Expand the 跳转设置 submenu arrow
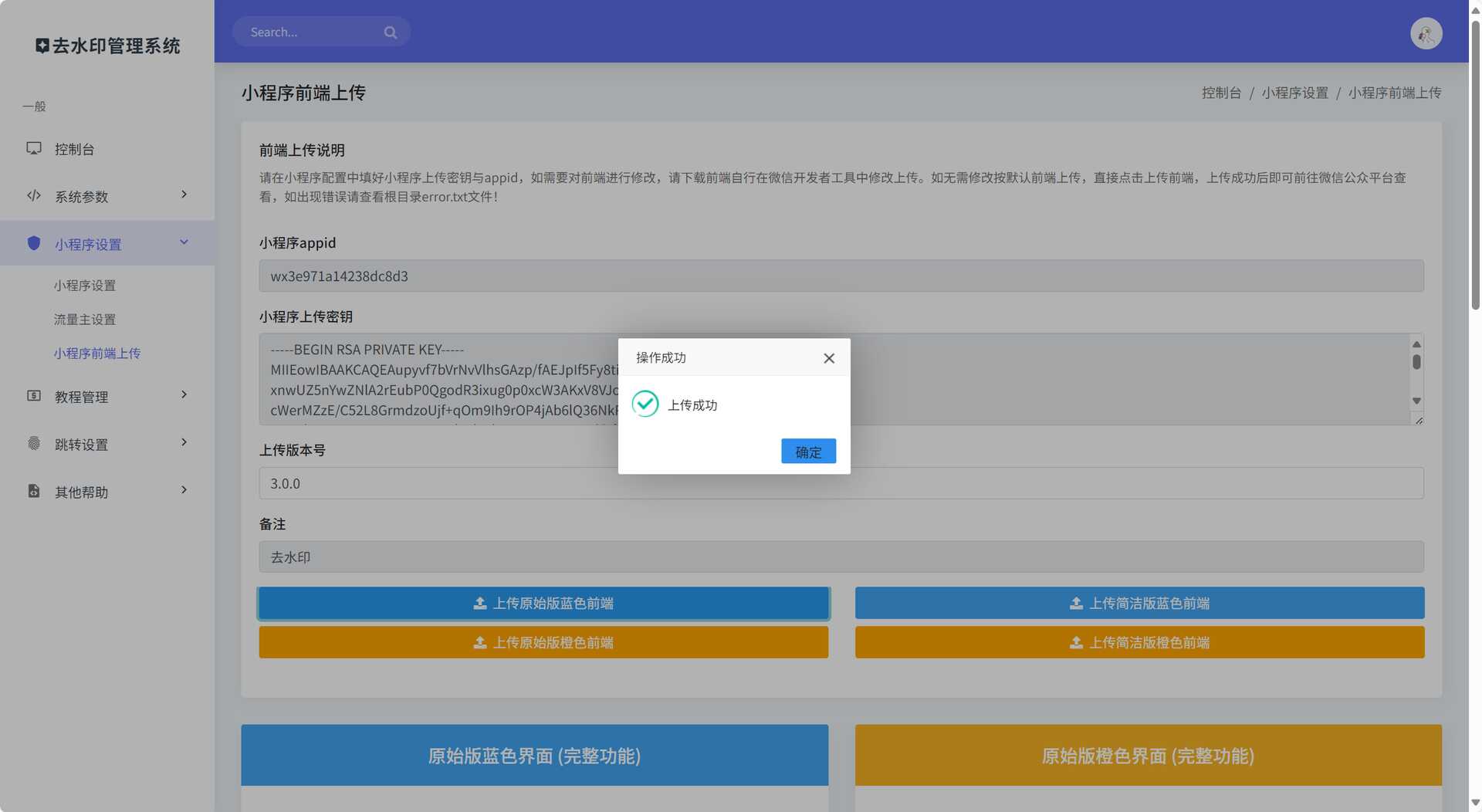Image resolution: width=1482 pixels, height=812 pixels. pos(184,442)
